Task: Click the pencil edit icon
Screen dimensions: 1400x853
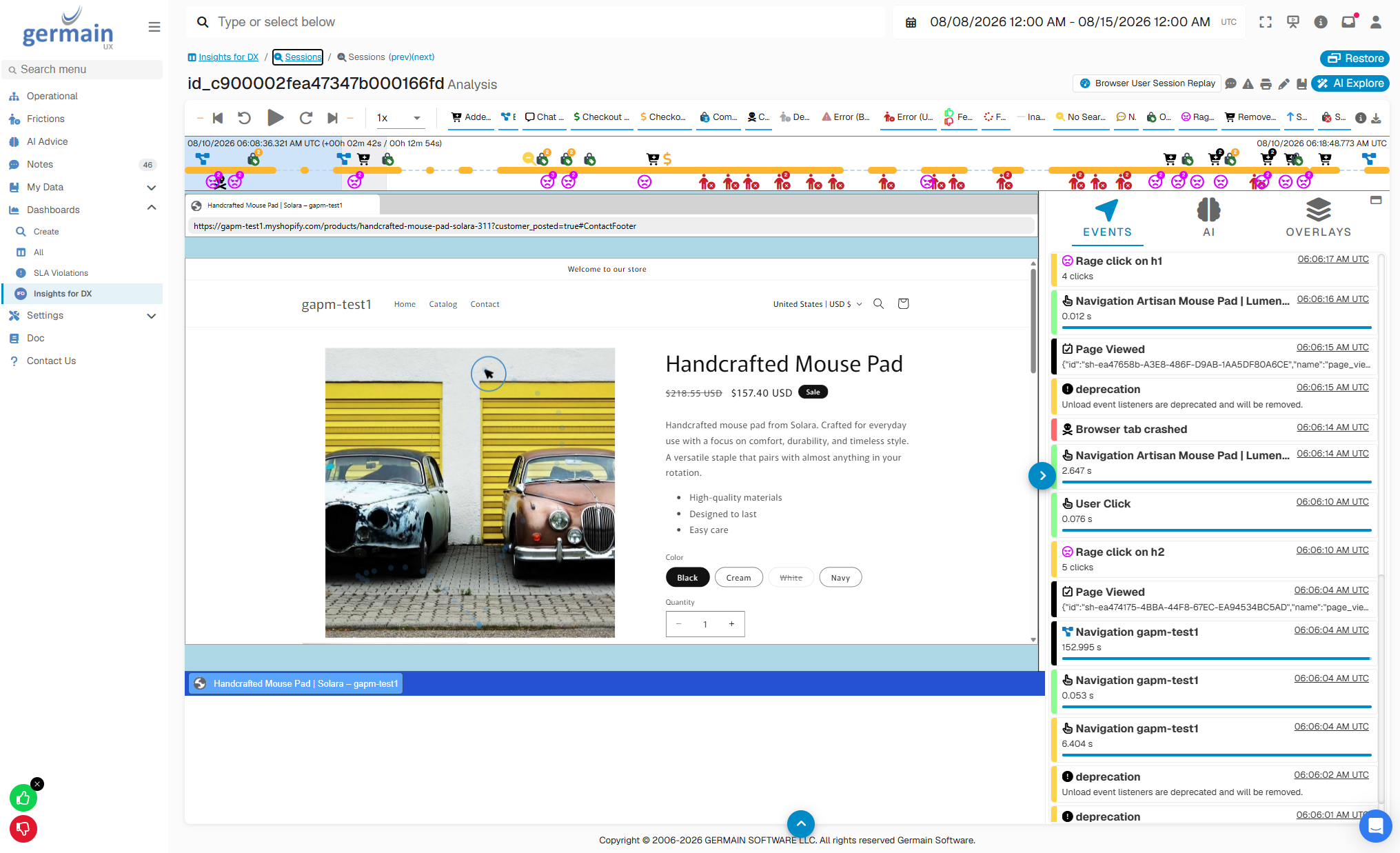Action: [1284, 83]
